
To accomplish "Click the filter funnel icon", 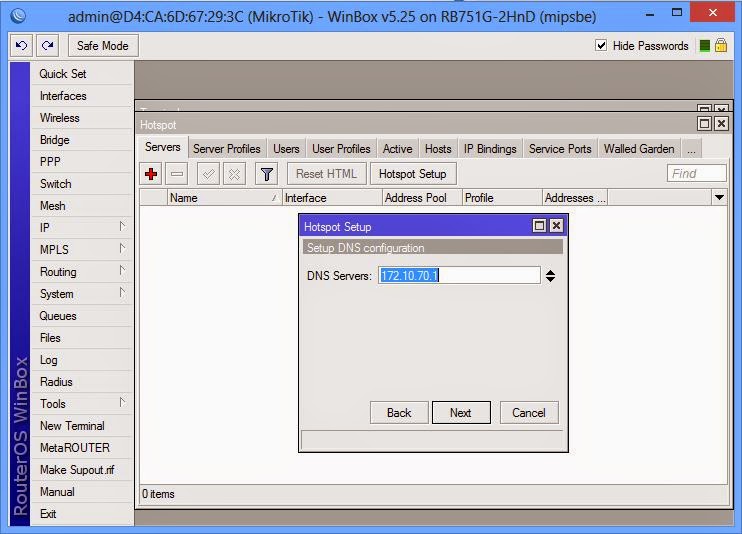I will tap(266, 174).
